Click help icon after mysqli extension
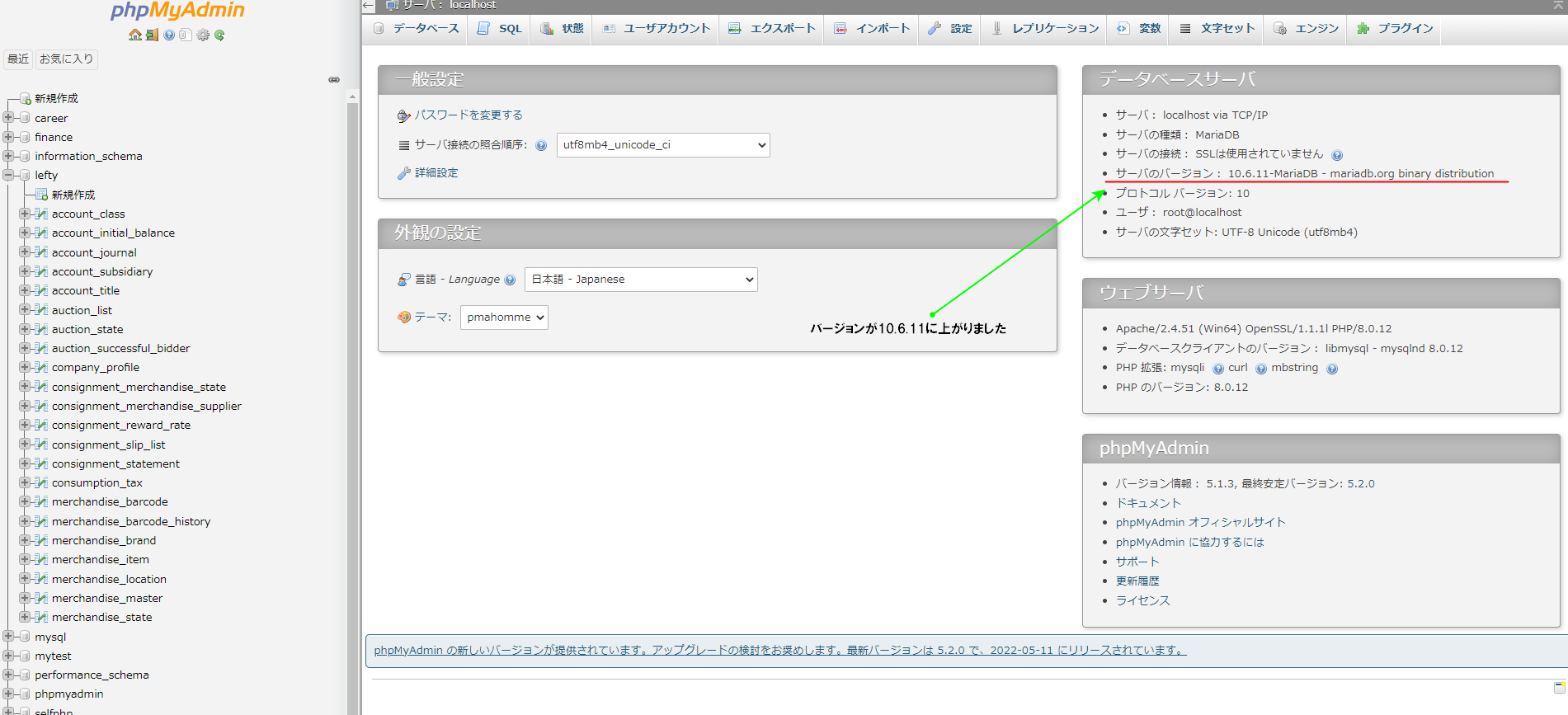This screenshot has height=715, width=1568. [x=1218, y=369]
